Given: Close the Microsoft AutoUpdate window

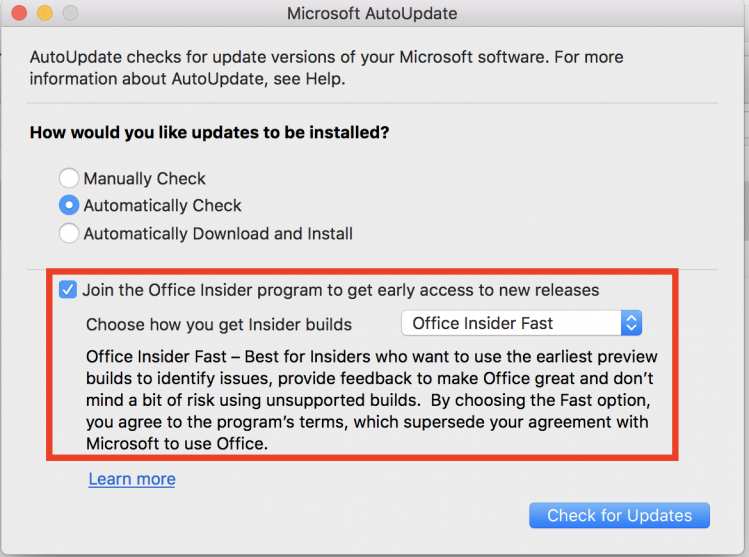Looking at the screenshot, I should pos(18,15).
